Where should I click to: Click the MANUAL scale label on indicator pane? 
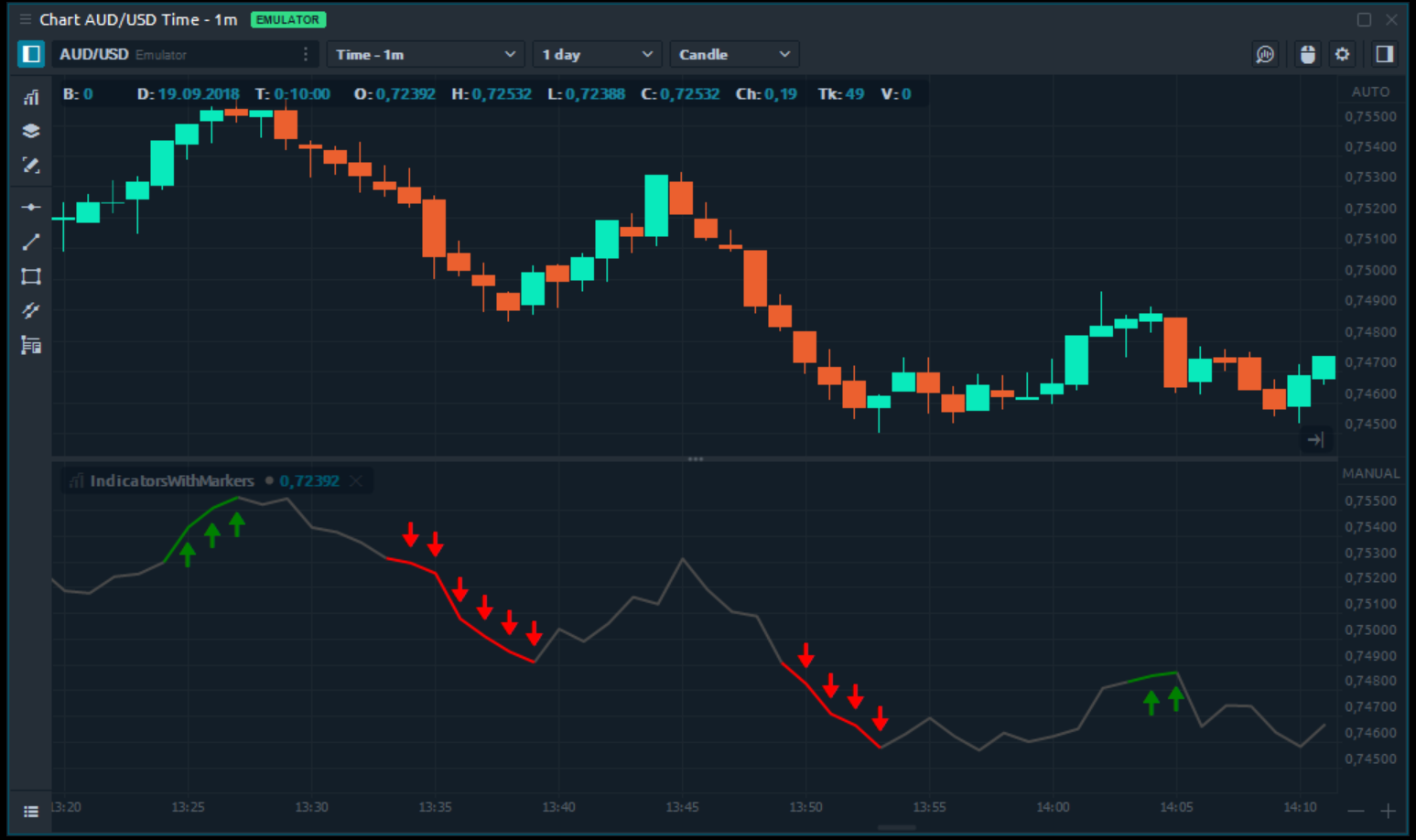pos(1370,473)
